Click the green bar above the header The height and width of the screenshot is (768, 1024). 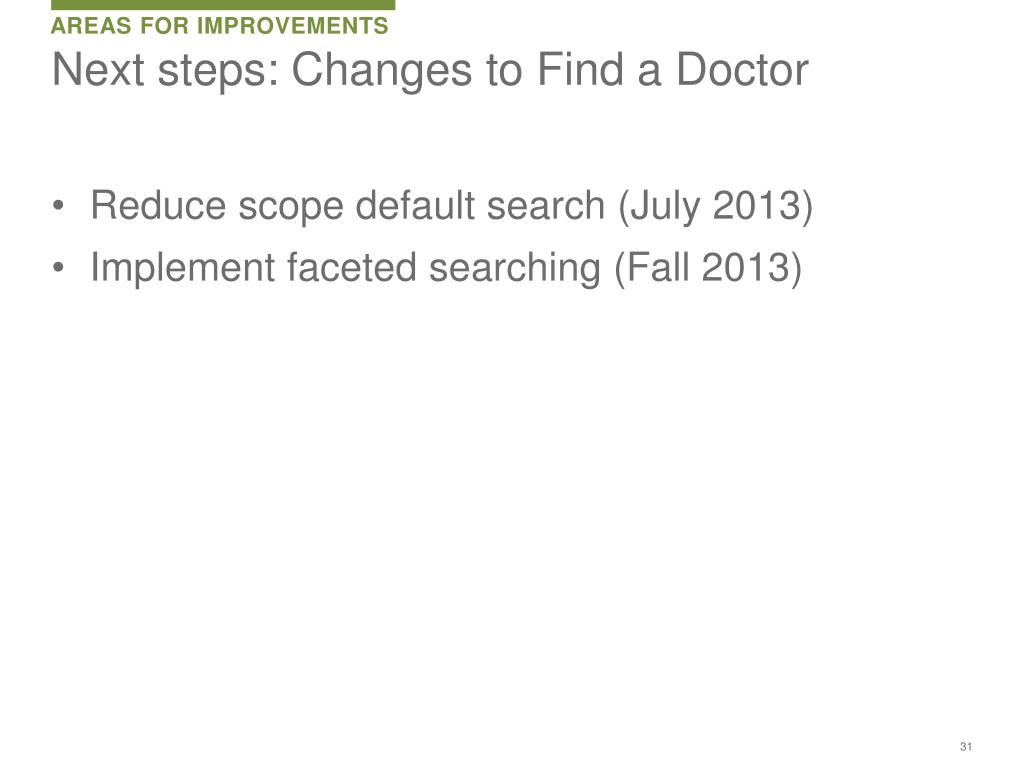point(223,5)
